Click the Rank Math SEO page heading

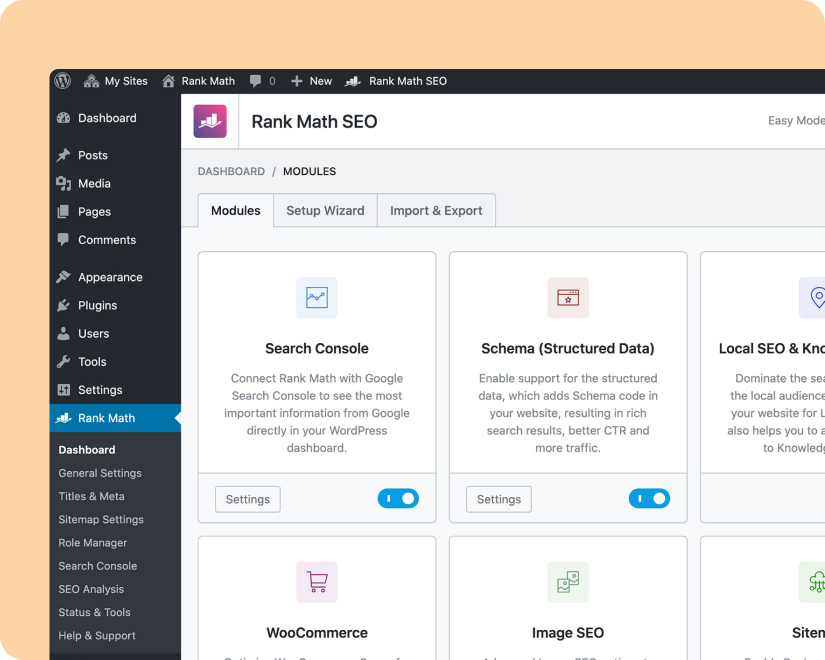(x=314, y=122)
